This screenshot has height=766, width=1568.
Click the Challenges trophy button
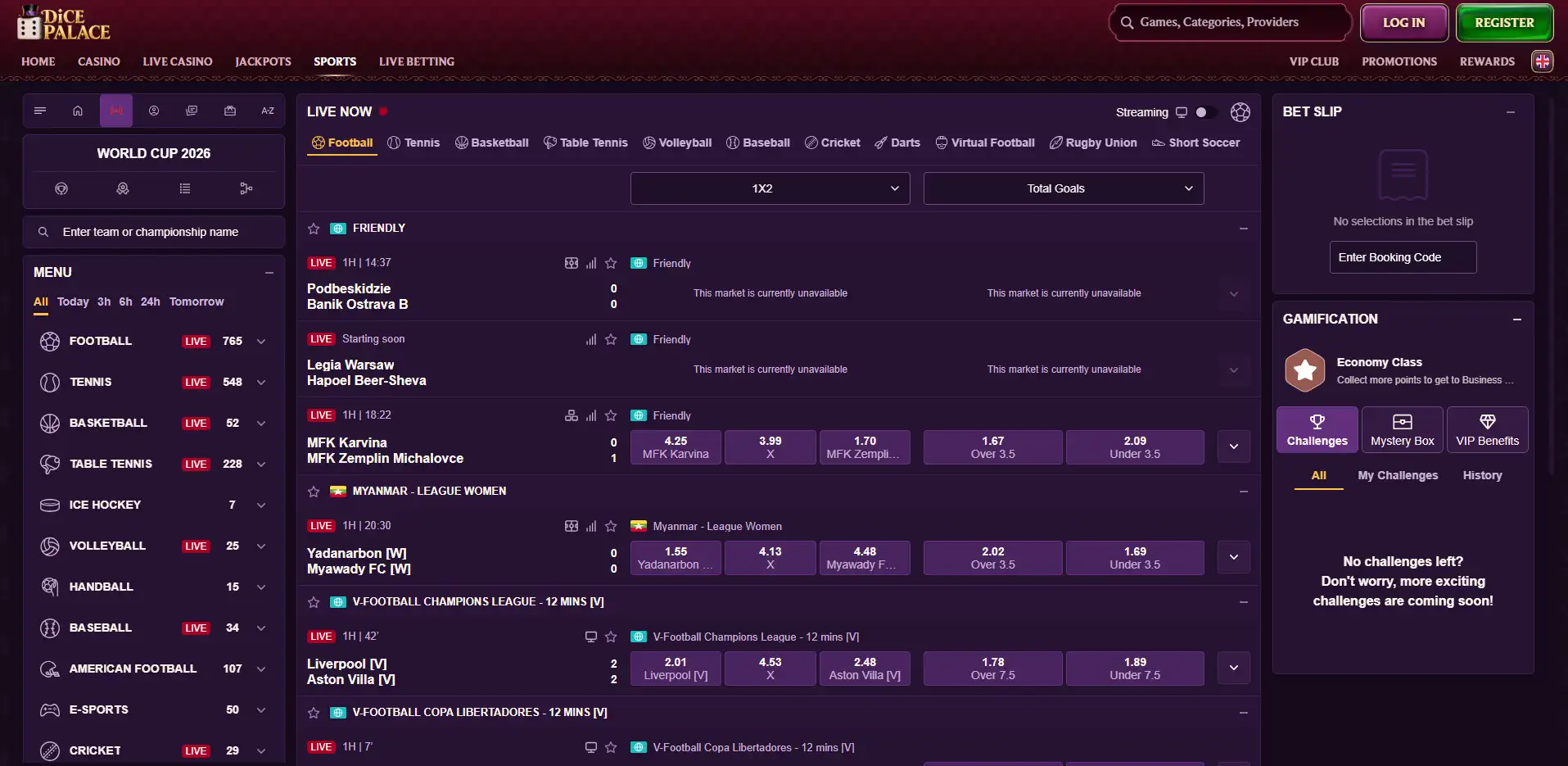[1317, 430]
